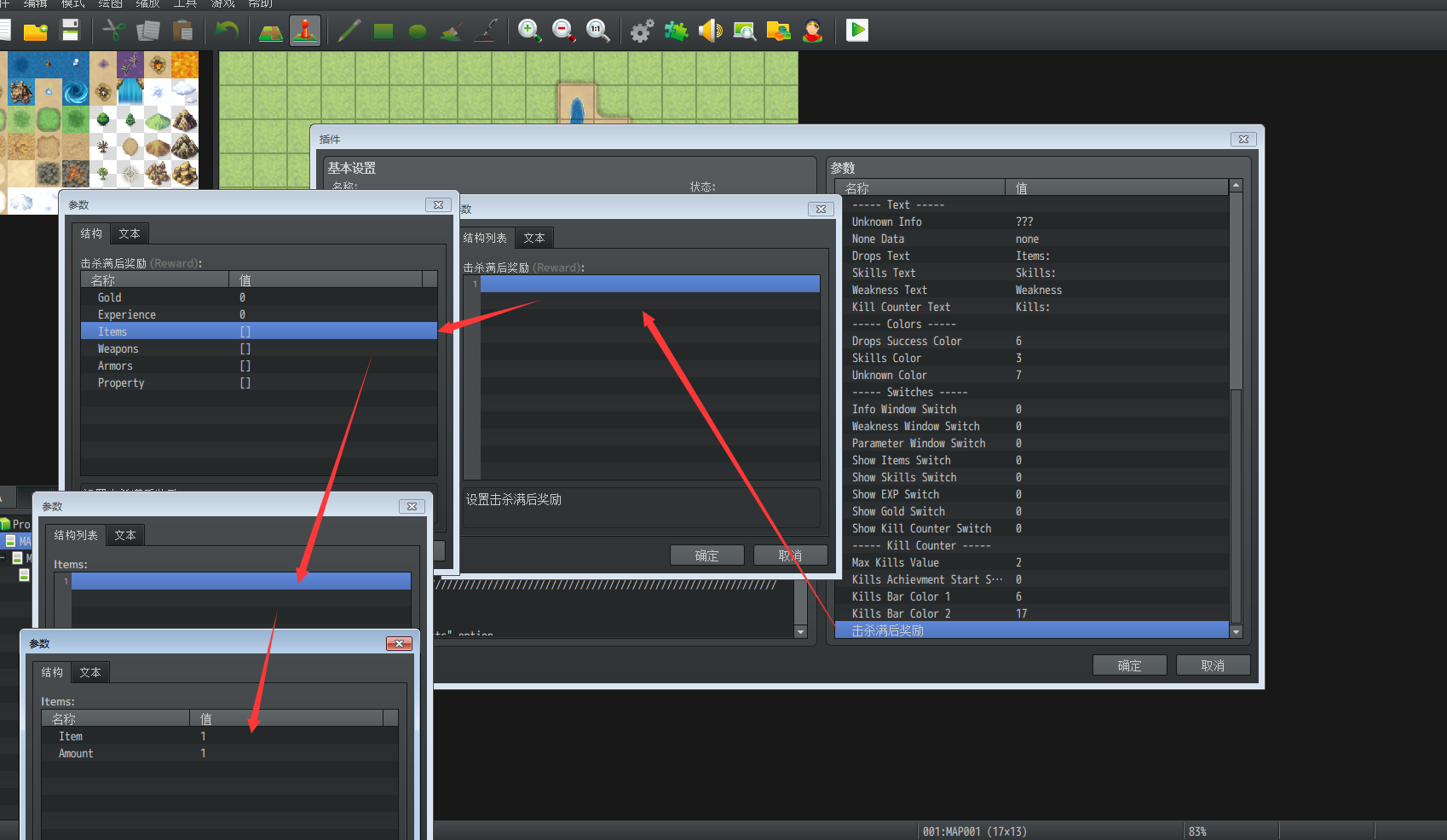Select the Max Kills Value parameter row
The width and height of the screenshot is (1447, 840).
[1032, 562]
